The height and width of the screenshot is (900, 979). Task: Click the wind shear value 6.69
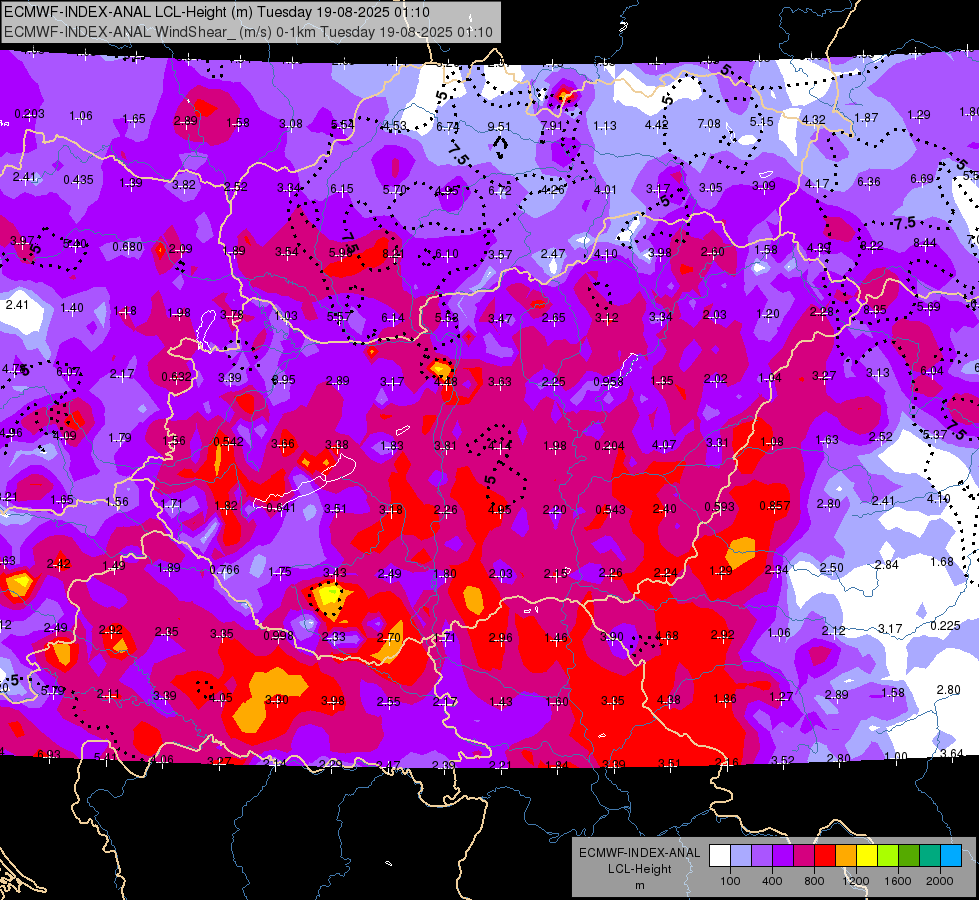click(922, 179)
